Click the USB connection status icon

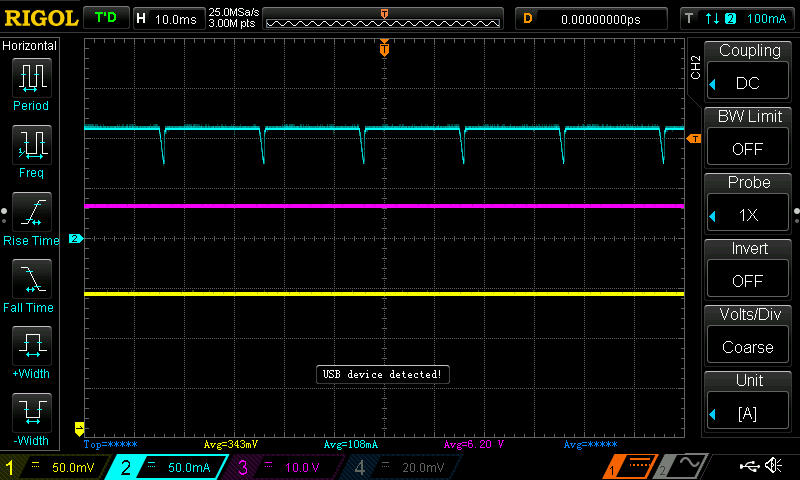(x=747, y=466)
